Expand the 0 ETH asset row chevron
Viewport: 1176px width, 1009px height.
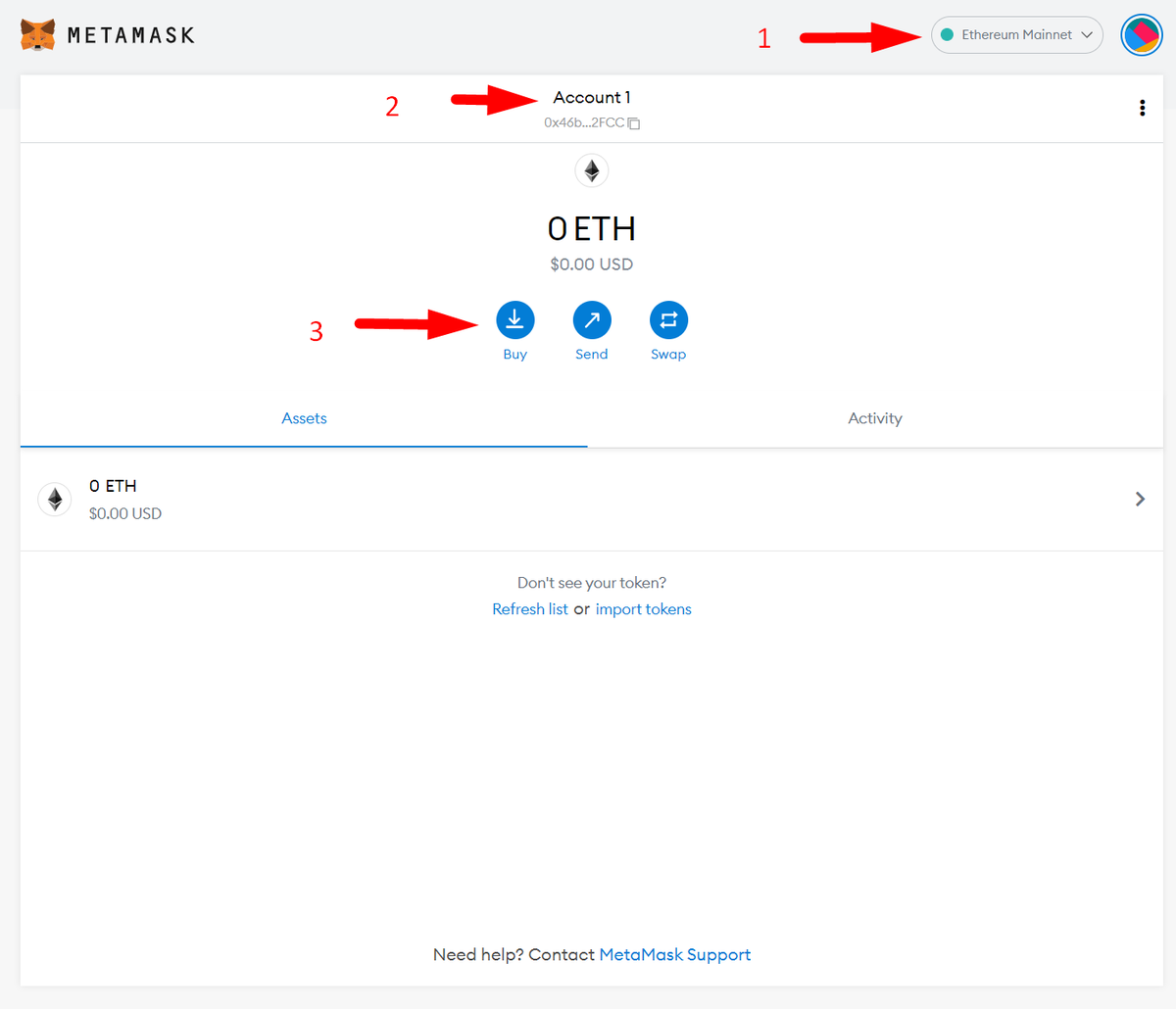tap(1140, 500)
